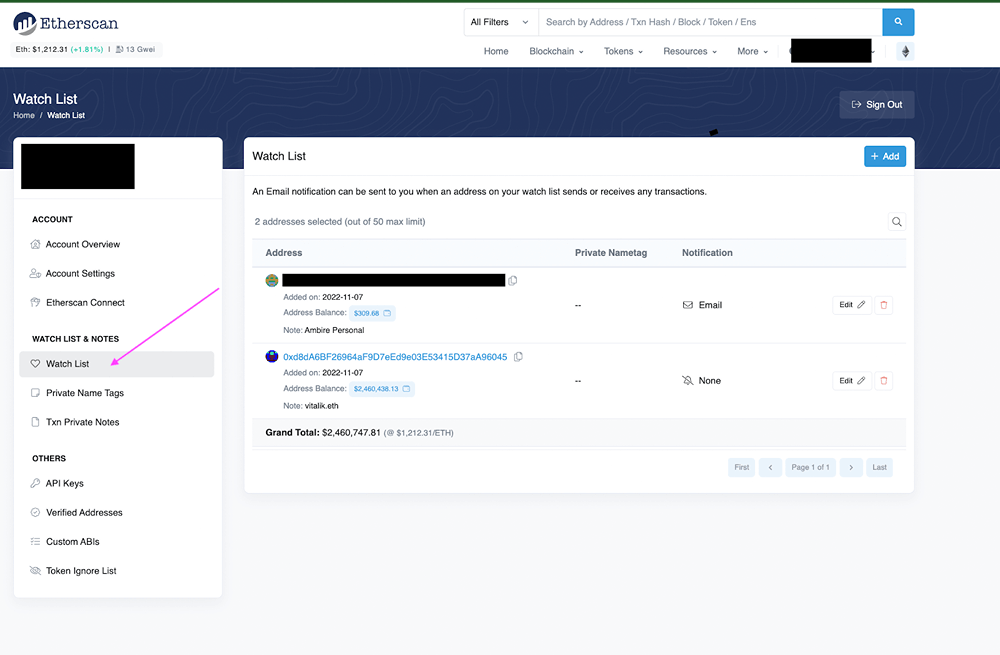This screenshot has height=655, width=1000.
Task: Click the Txn Private Notes file icon
Action: 35,422
